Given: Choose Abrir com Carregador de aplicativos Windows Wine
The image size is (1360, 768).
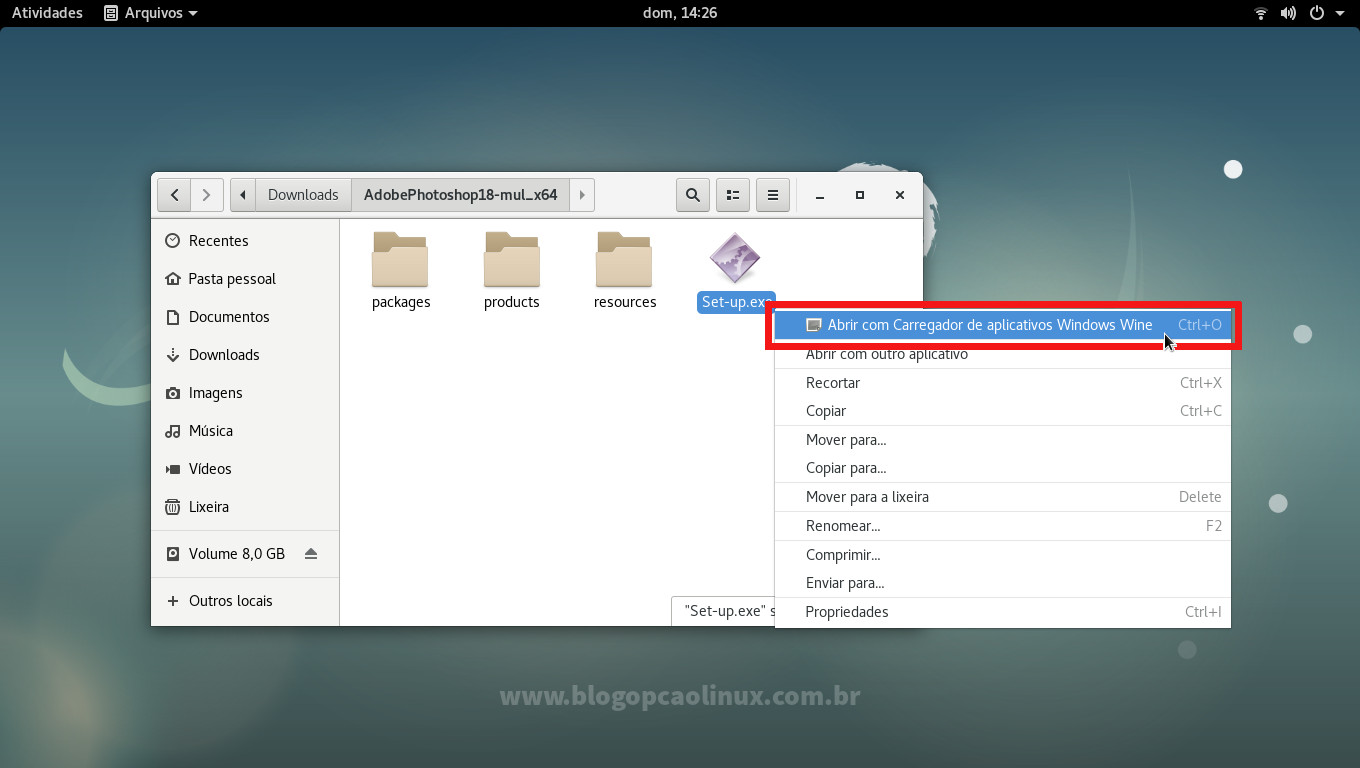Looking at the screenshot, I should pyautogui.click(x=1003, y=325).
